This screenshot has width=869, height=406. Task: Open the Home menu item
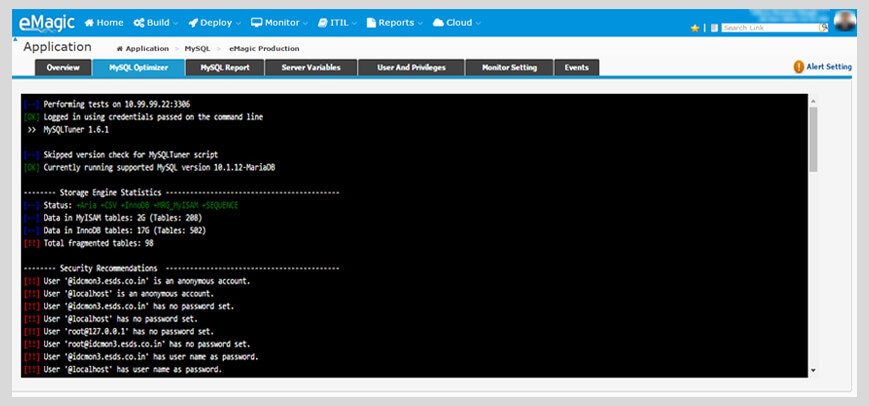coord(104,23)
